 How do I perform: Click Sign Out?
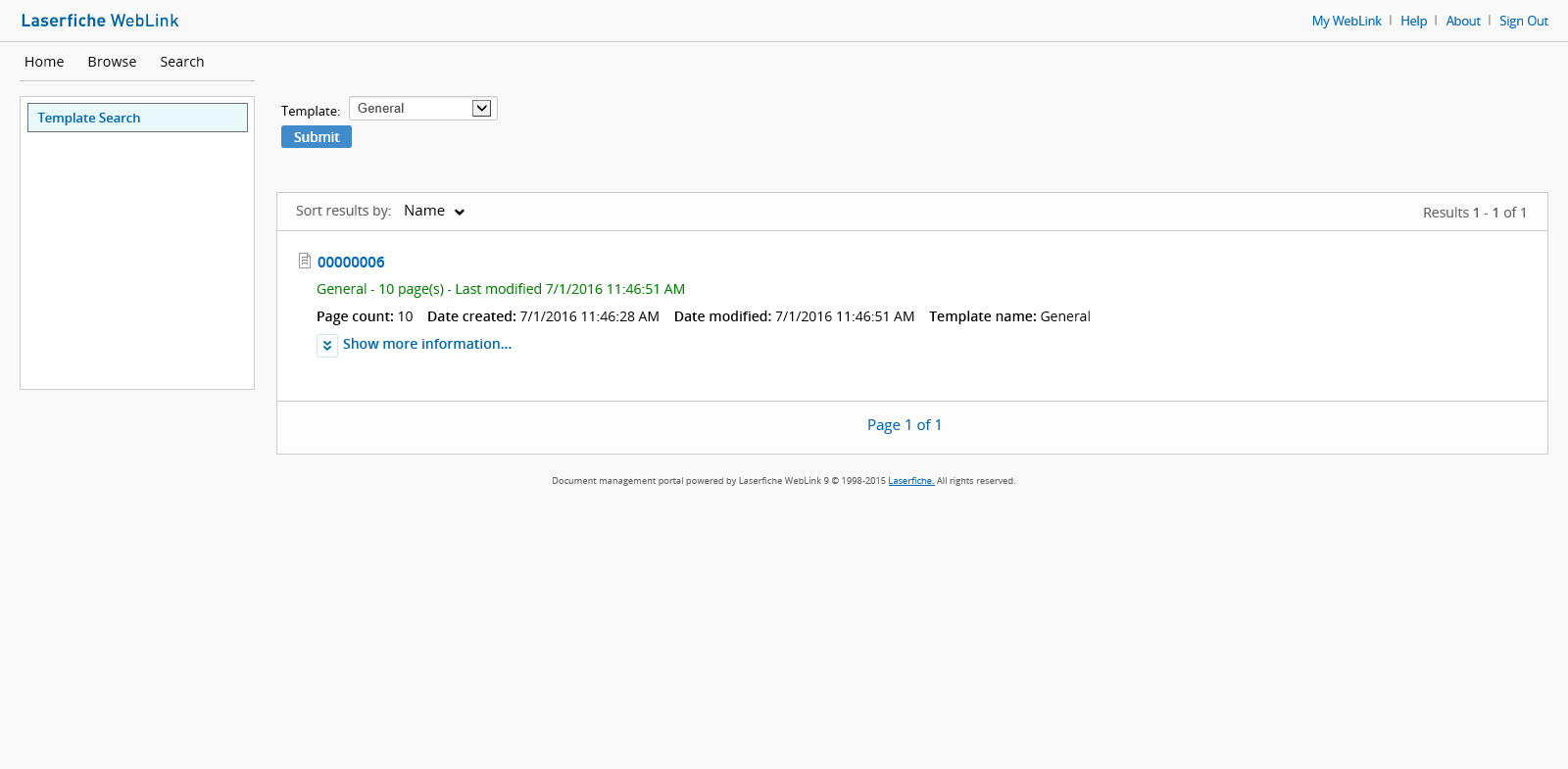(1523, 21)
